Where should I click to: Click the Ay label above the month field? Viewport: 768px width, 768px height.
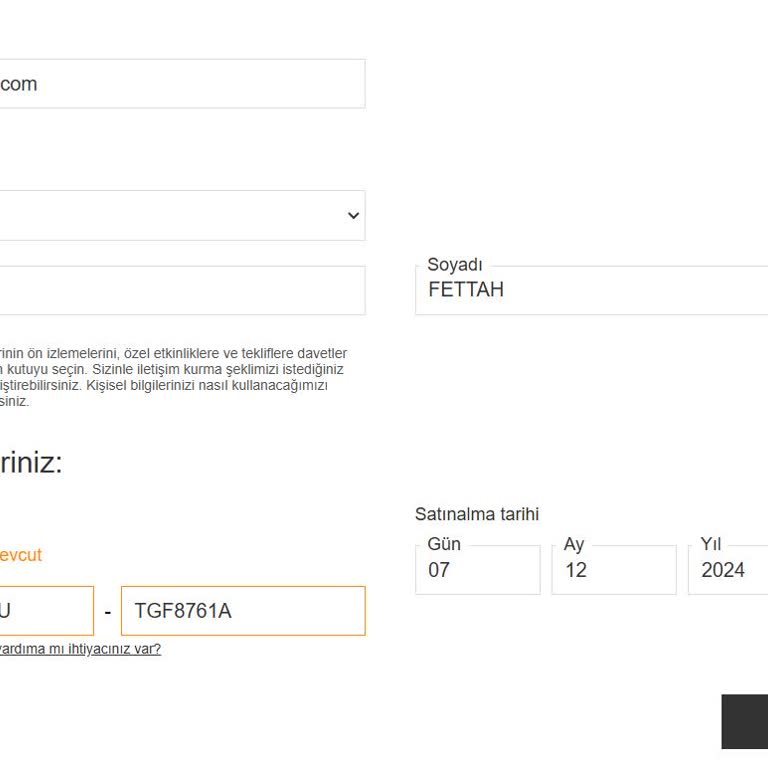[x=574, y=544]
